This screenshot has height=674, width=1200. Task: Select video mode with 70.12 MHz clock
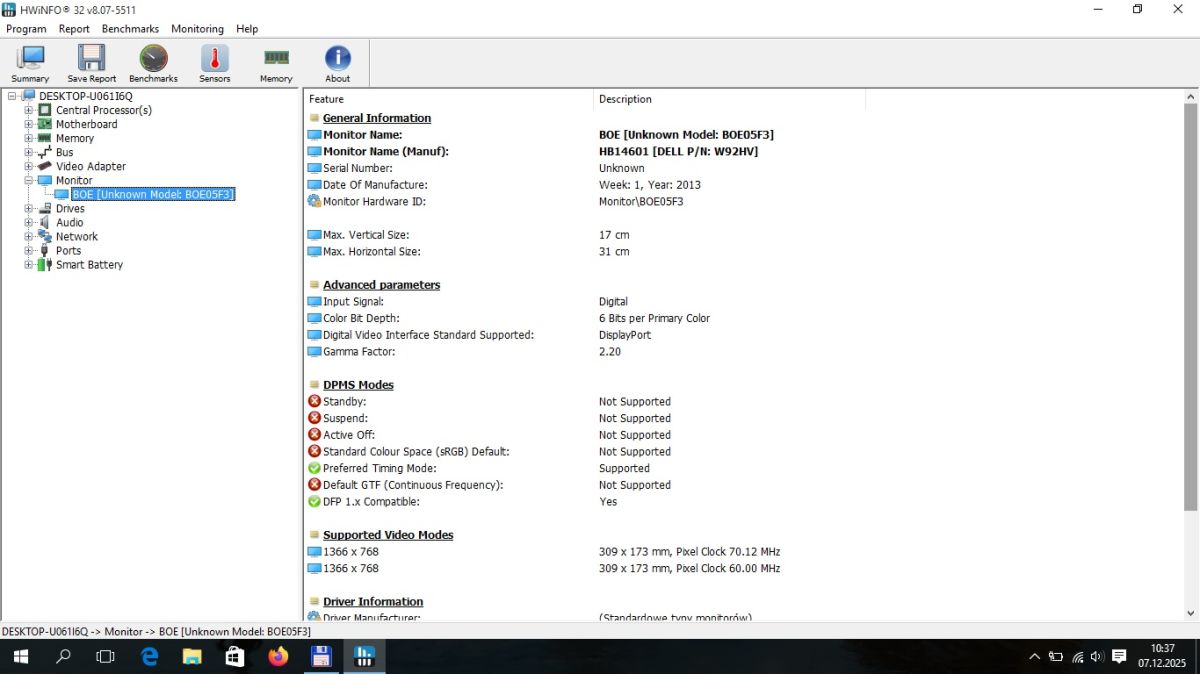[743, 552]
